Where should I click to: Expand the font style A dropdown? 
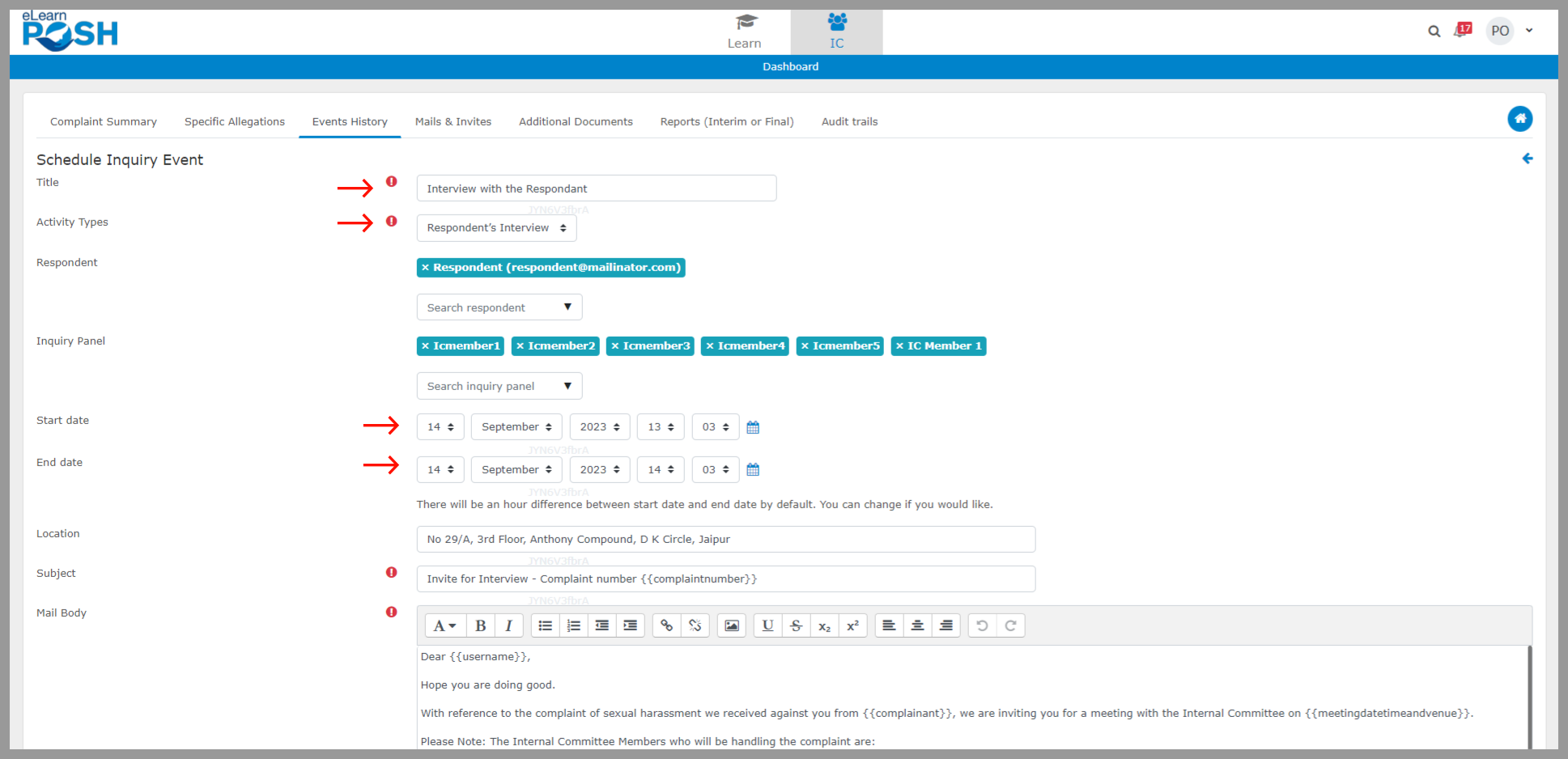pos(444,625)
